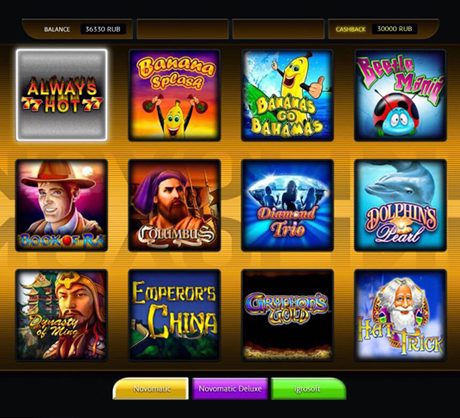Open the Dynasty of Ming game
Screen dimensions: 460x418
pyautogui.click(x=62, y=315)
